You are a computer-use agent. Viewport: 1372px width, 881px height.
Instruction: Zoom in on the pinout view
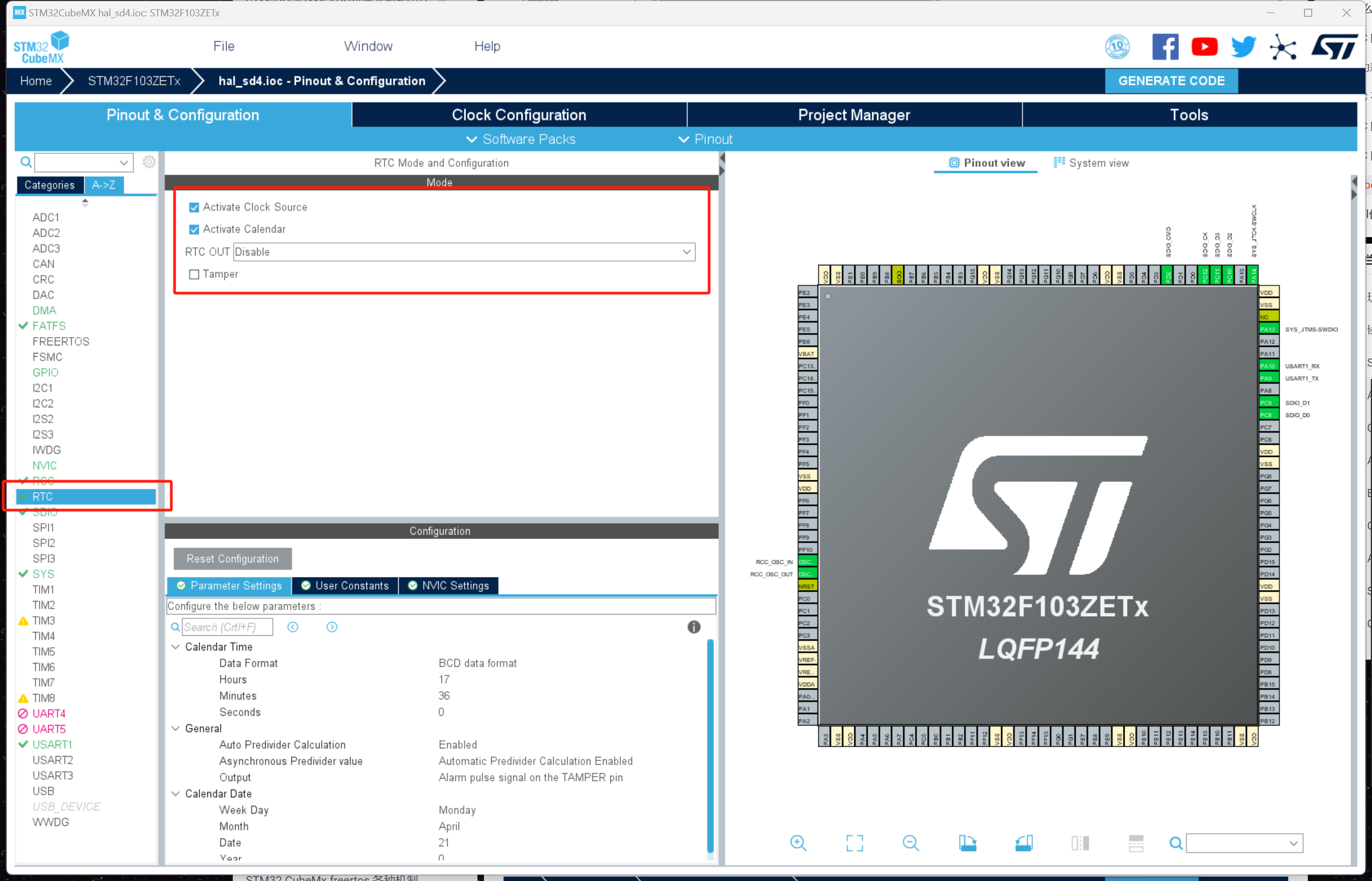pyautogui.click(x=798, y=843)
